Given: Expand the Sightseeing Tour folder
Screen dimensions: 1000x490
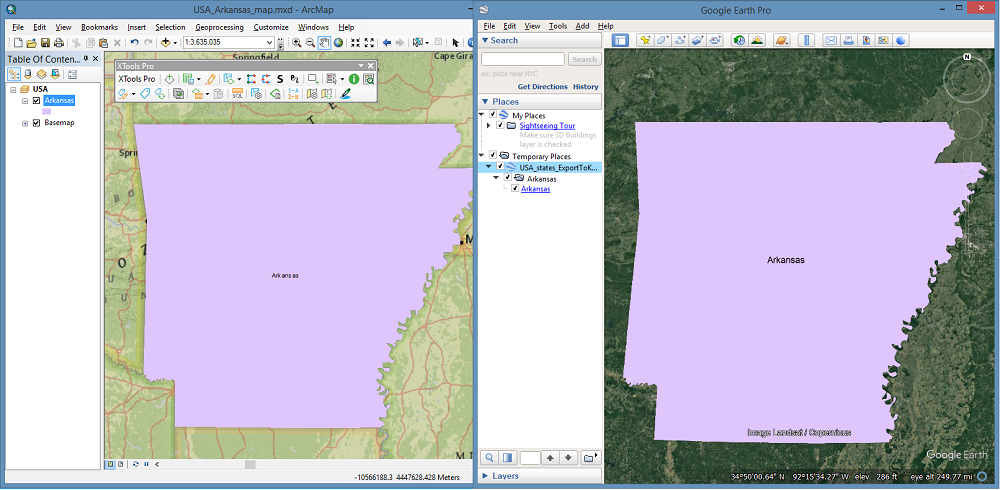Looking at the screenshot, I should pos(489,126).
